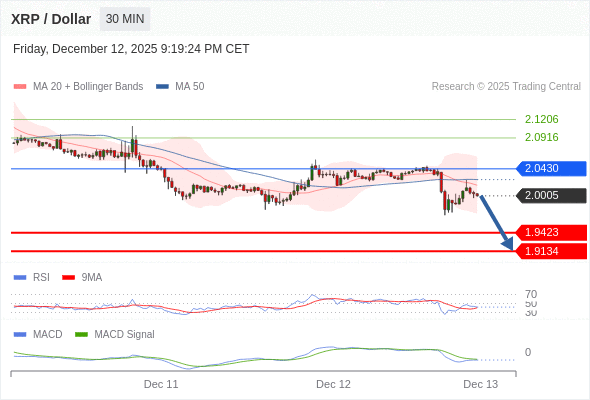This screenshot has width=590, height=400.
Task: Click the MA 50 legend swatch
Action: point(162,87)
